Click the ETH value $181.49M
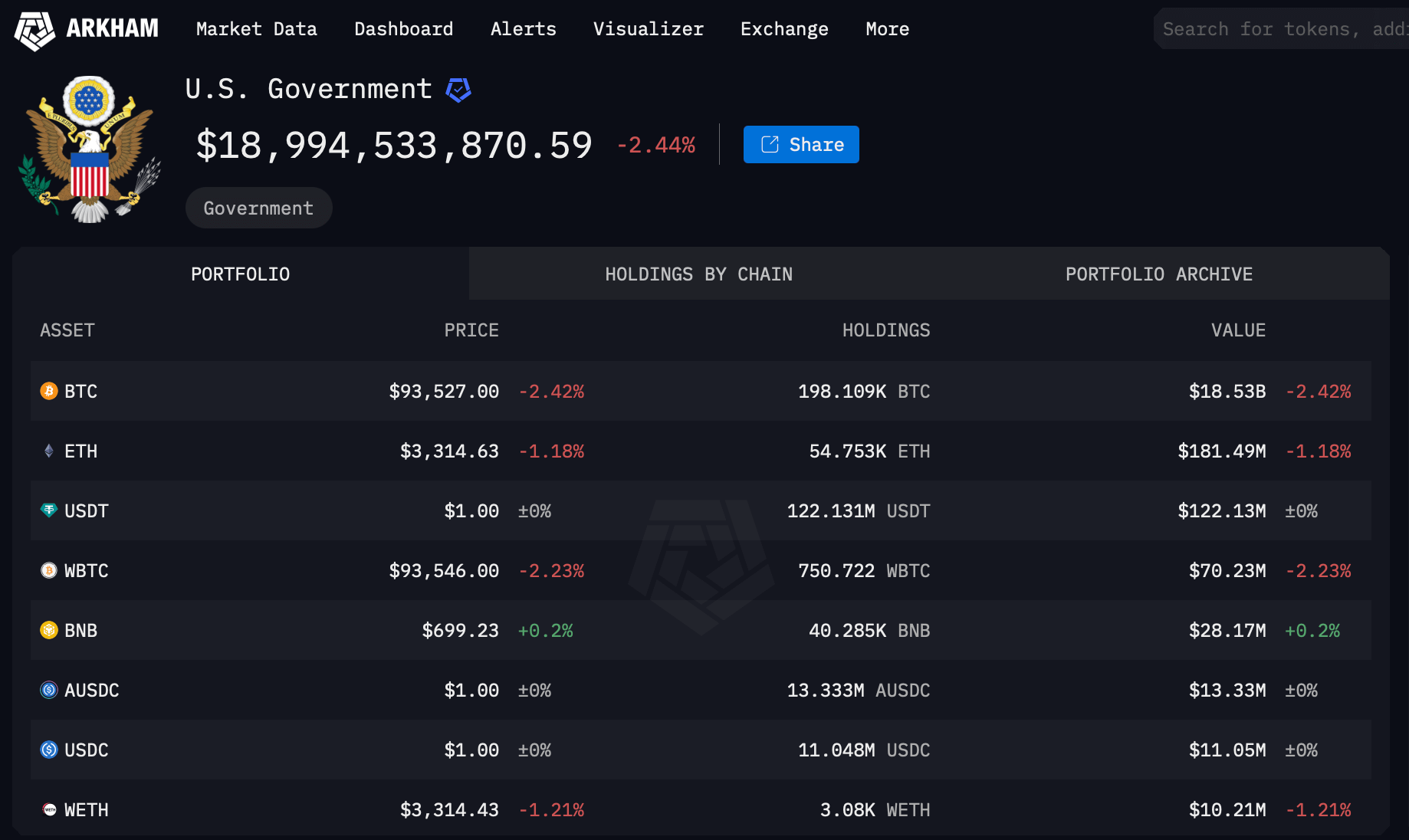This screenshot has width=1409, height=840. tap(1222, 451)
